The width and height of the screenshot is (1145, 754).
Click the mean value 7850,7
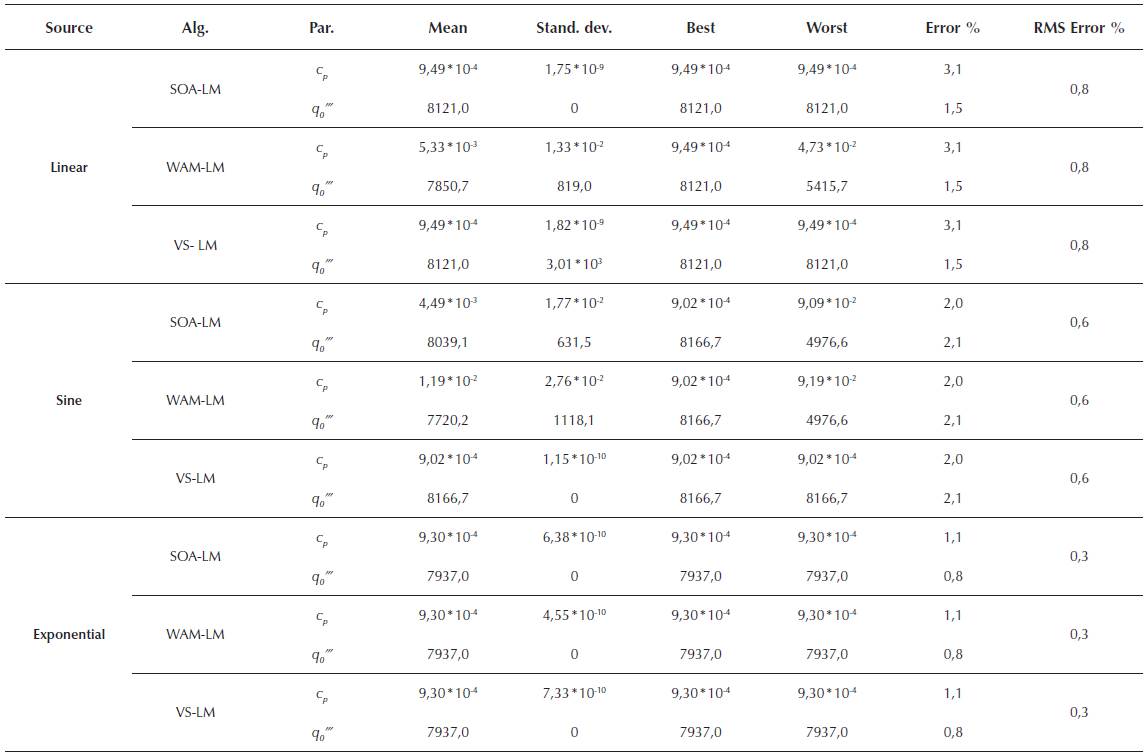point(448,186)
